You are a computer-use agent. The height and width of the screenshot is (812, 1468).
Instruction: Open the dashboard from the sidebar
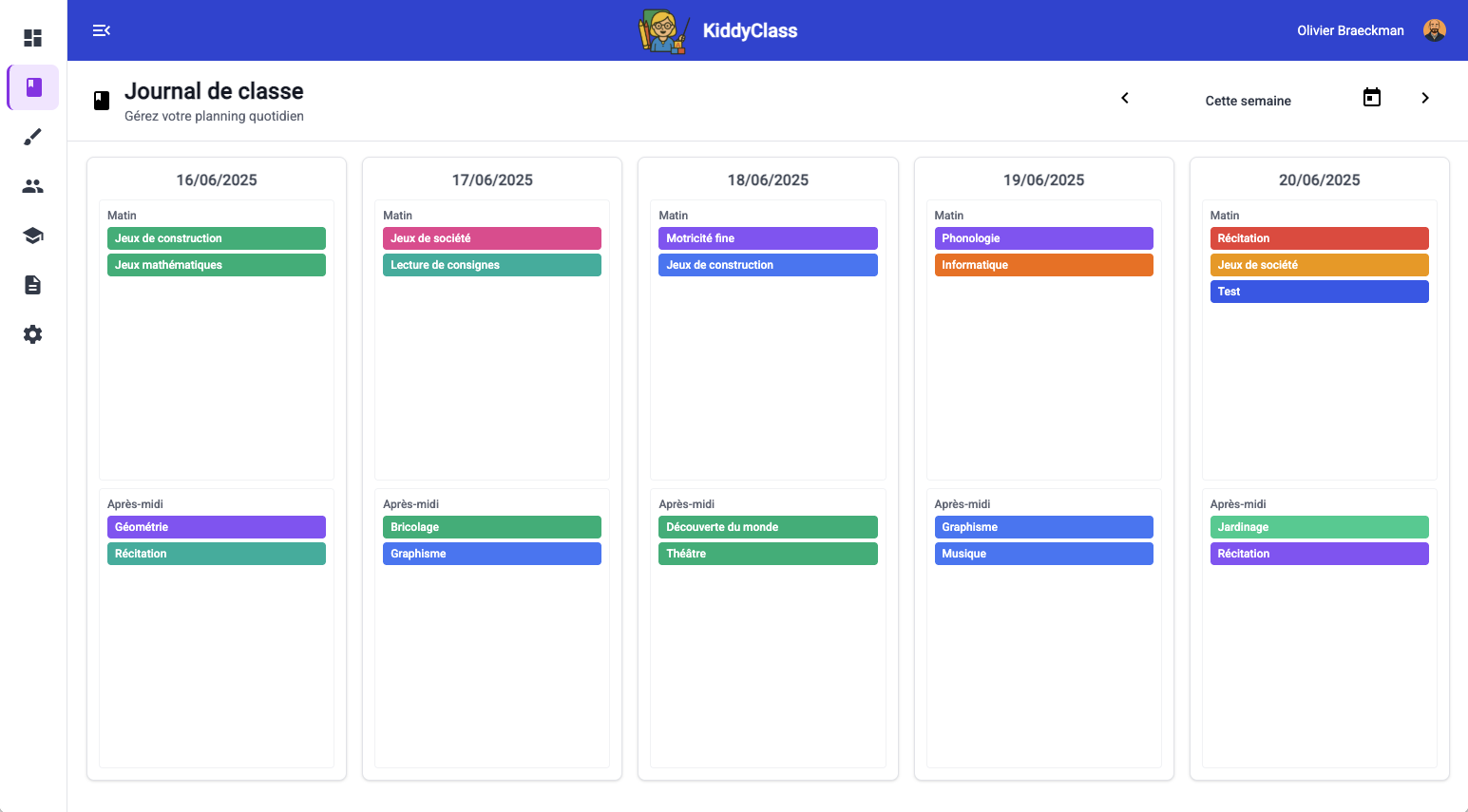pos(33,38)
